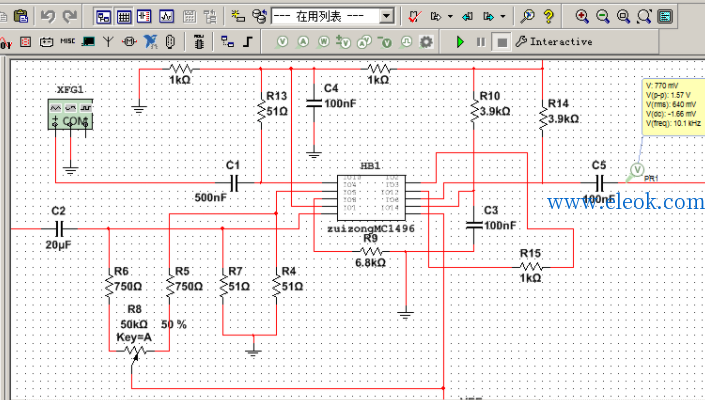Open the SPICE netlist viewer

click(x=144, y=17)
